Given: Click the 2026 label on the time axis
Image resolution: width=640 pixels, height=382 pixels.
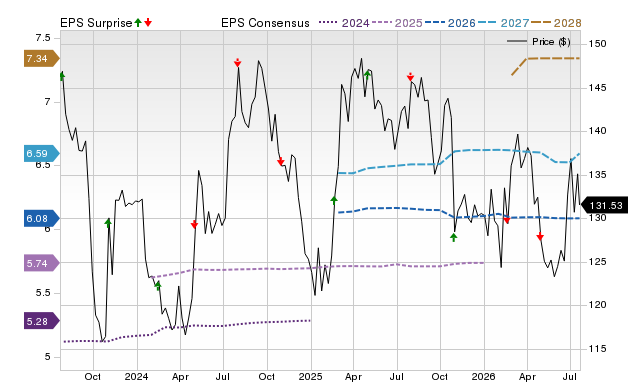Looking at the screenshot, I should [x=483, y=376].
